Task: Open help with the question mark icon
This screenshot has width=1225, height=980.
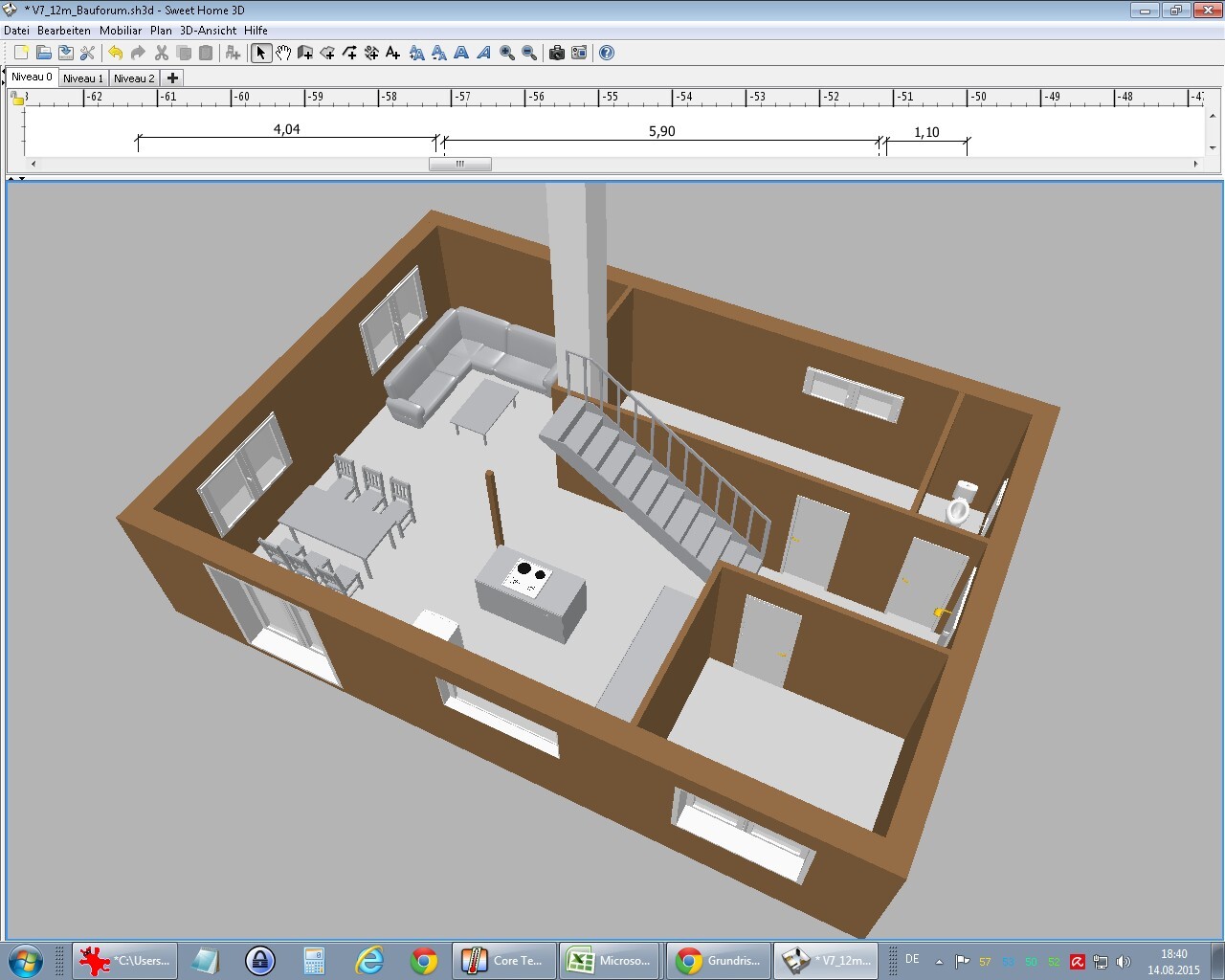Action: click(x=607, y=53)
